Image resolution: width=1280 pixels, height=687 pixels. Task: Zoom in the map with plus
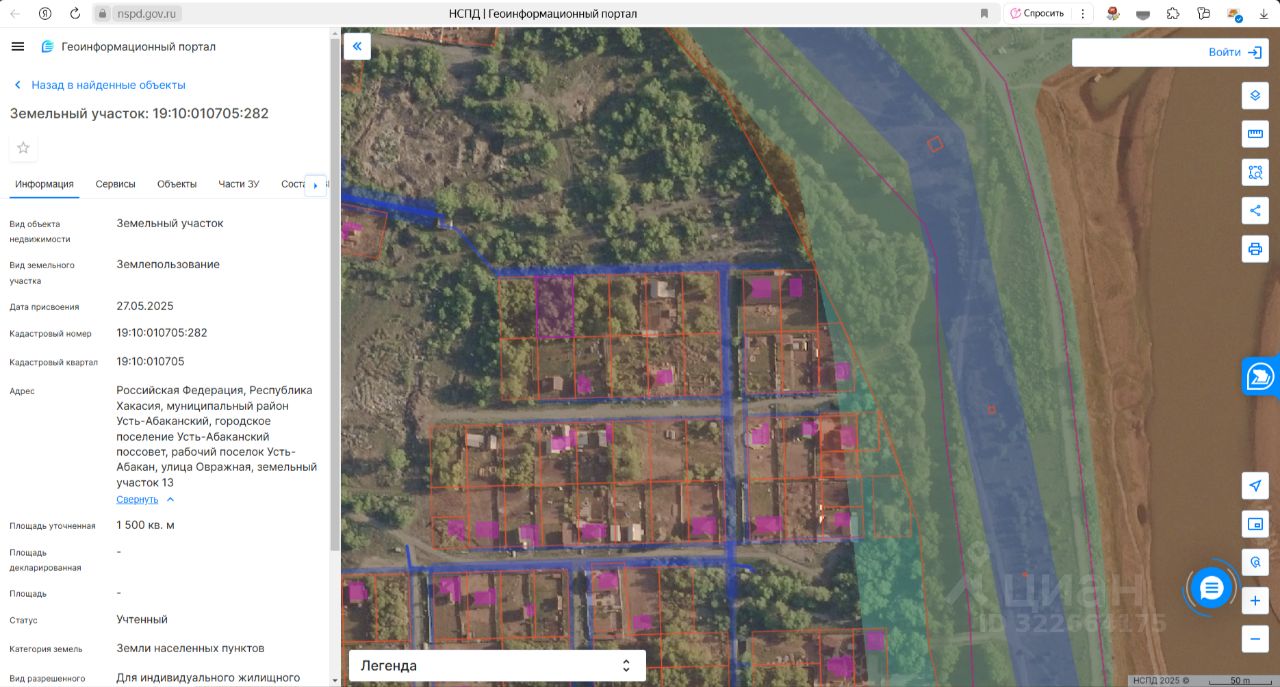tap(1255, 601)
